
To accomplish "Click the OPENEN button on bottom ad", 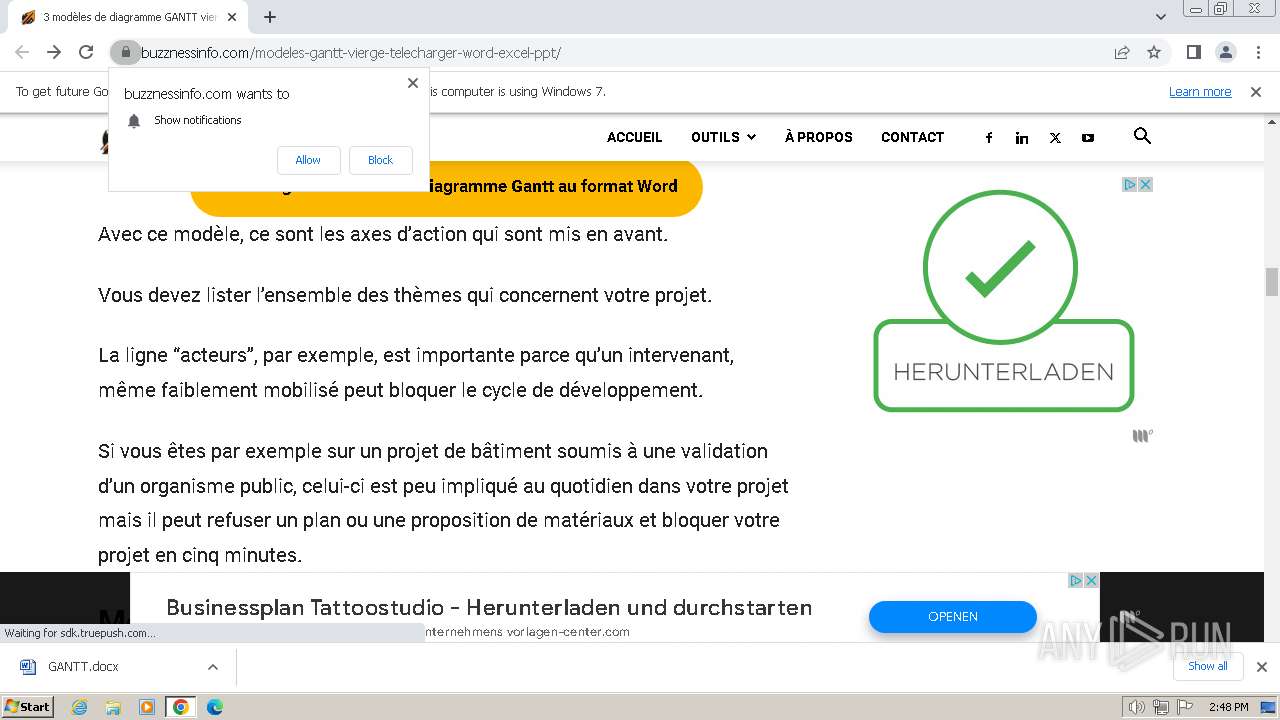I will (x=952, y=617).
